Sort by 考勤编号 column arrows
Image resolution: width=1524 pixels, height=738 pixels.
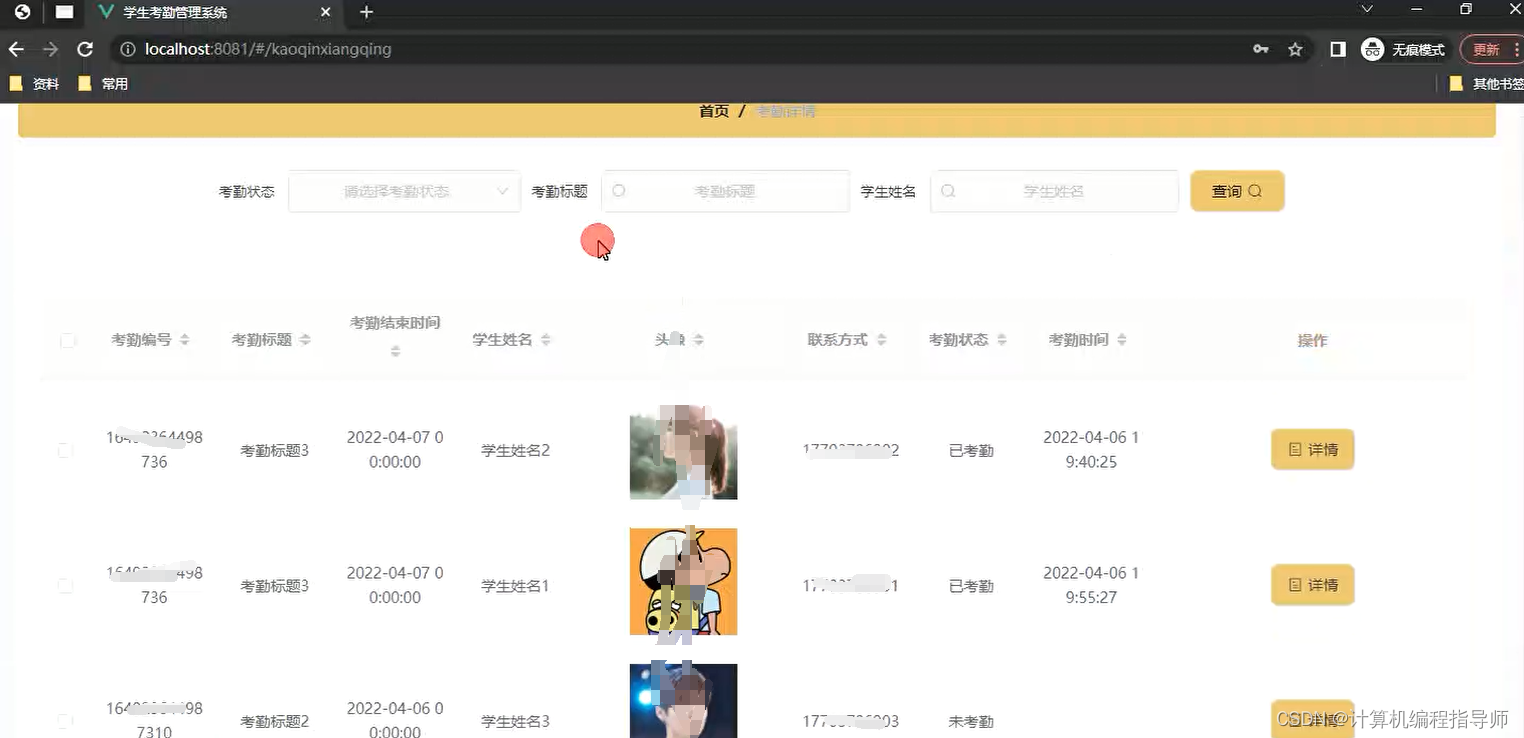[185, 340]
